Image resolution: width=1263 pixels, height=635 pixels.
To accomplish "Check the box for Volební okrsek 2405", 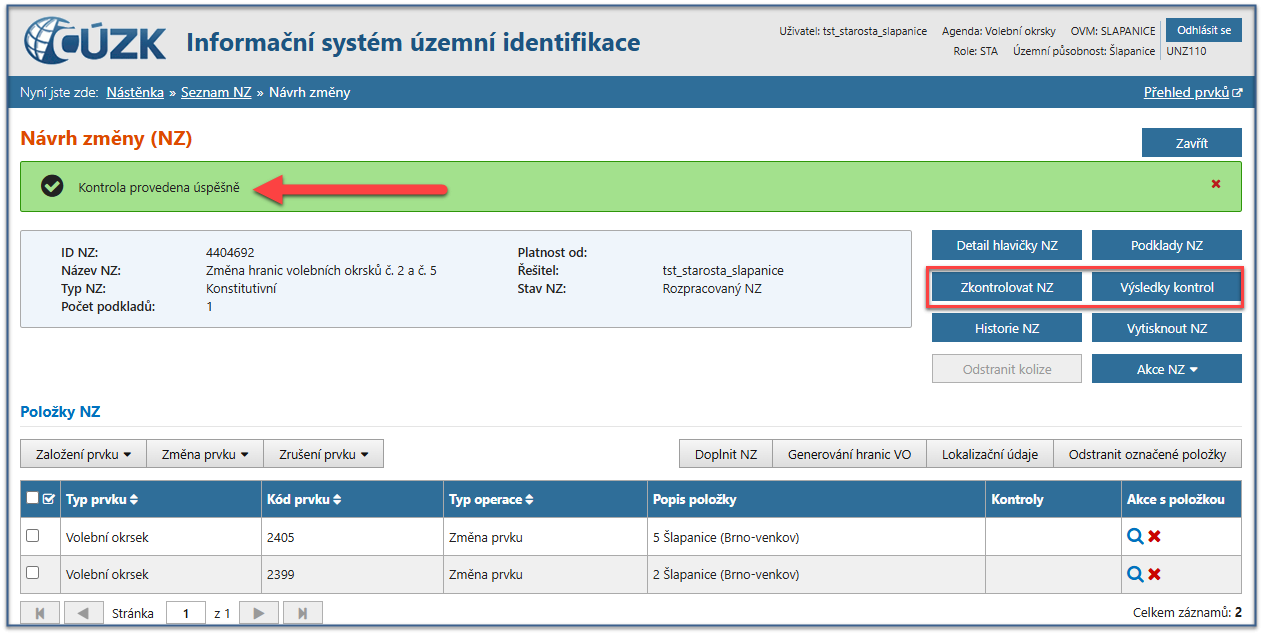I will pos(33,536).
